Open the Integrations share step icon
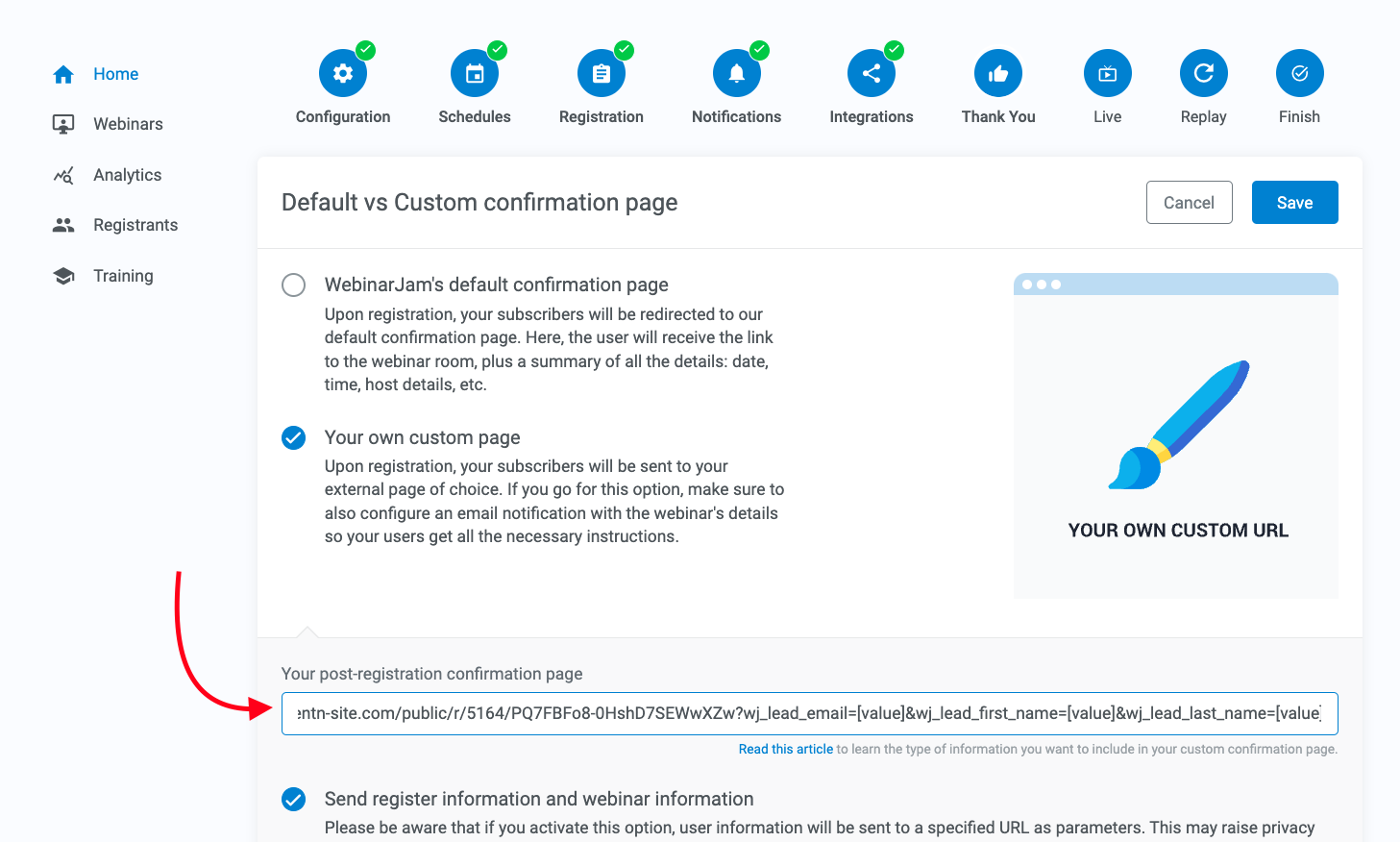The width and height of the screenshot is (1400, 842). (x=872, y=73)
